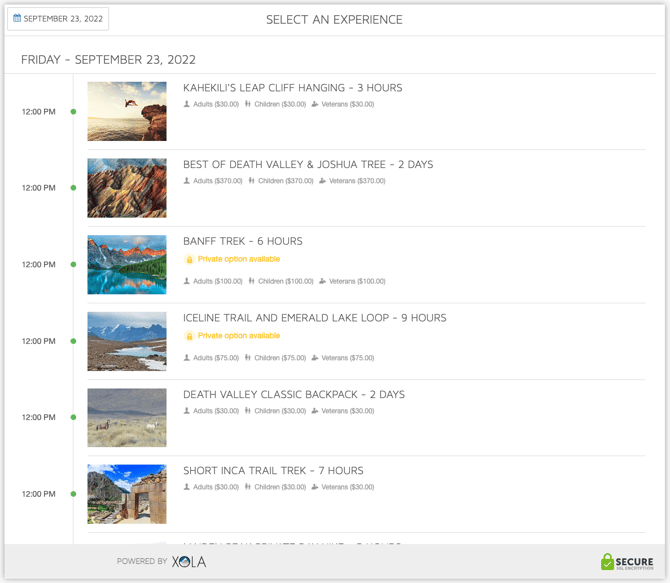Image resolution: width=670 pixels, height=583 pixels.
Task: Click the veterans icon for Best of Death Valley
Action: [323, 181]
